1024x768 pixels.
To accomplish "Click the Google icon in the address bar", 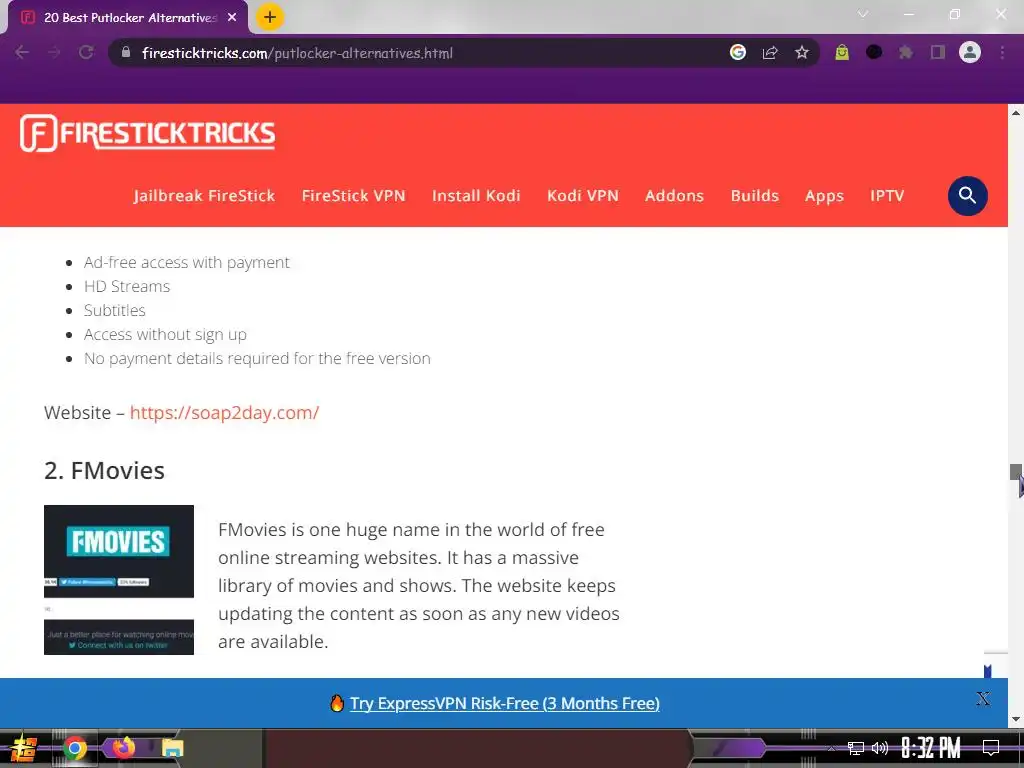I will tap(738, 52).
